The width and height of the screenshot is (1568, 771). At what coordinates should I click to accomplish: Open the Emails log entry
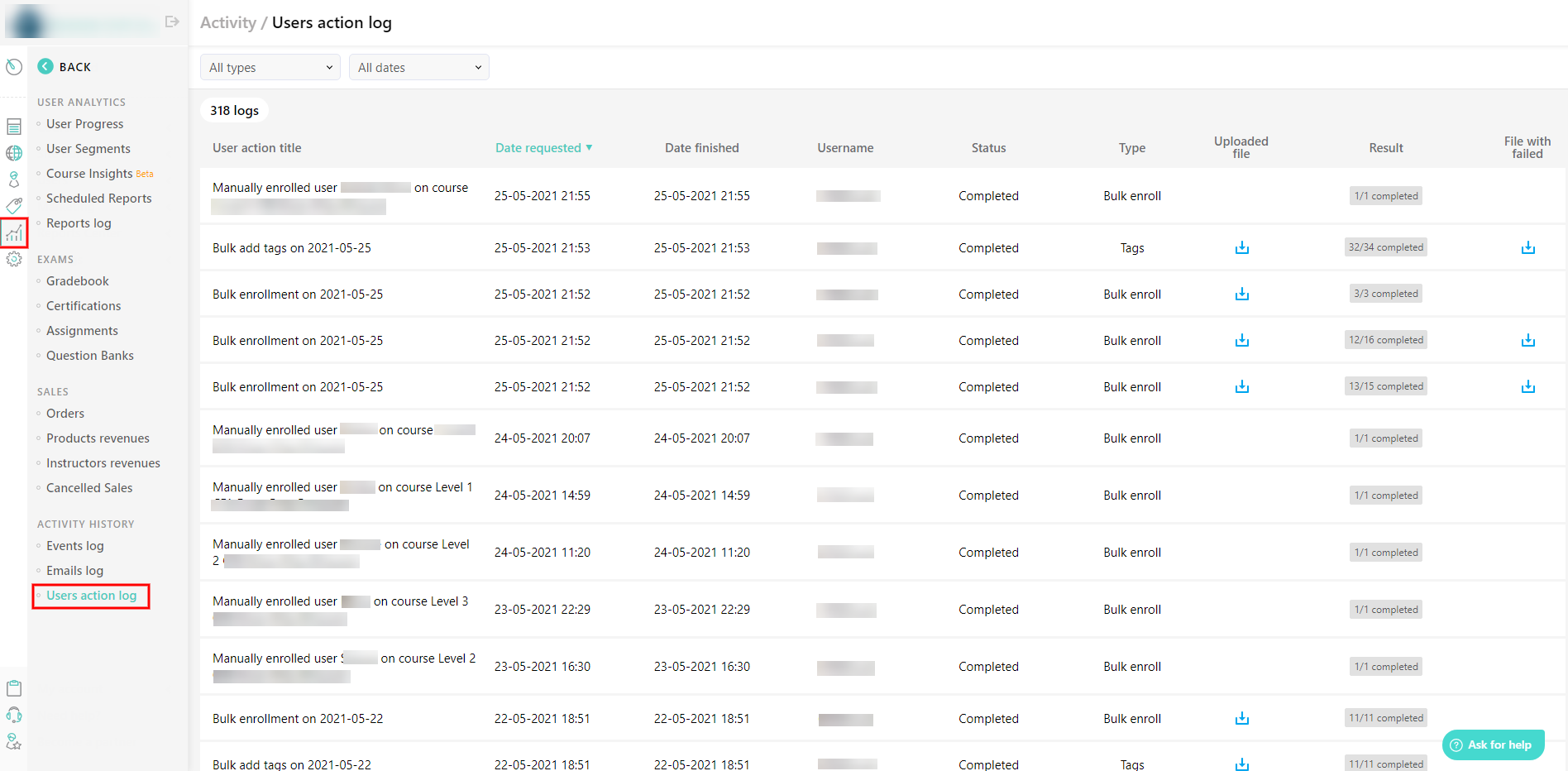tap(75, 570)
